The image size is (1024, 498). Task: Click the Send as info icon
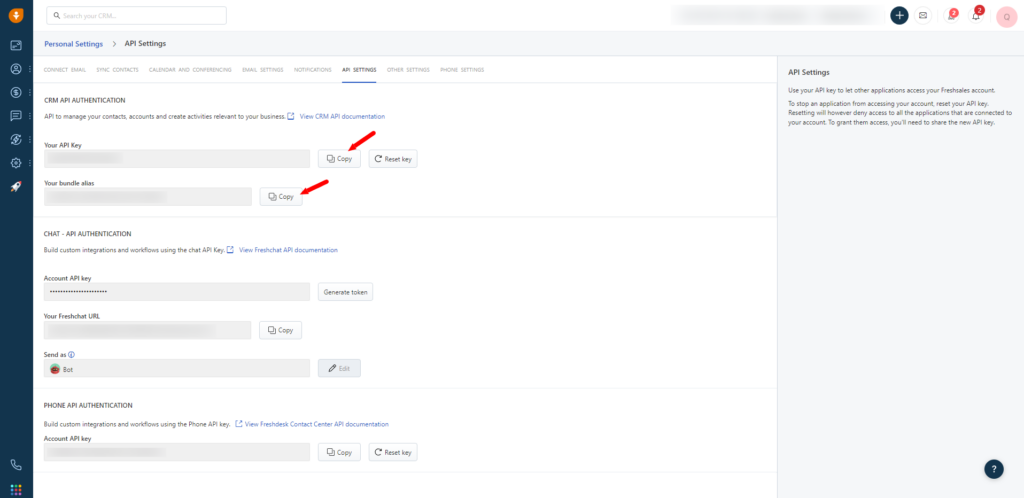[x=72, y=354]
